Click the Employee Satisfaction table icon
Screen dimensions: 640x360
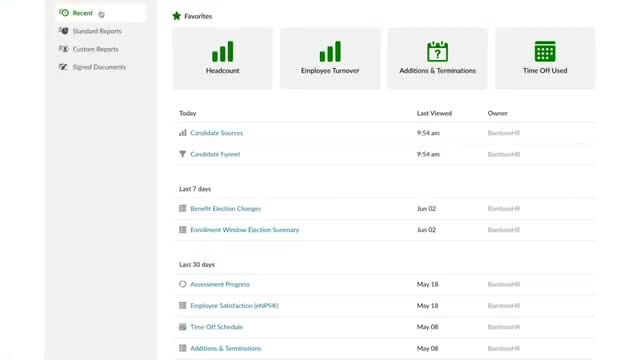[x=182, y=305]
